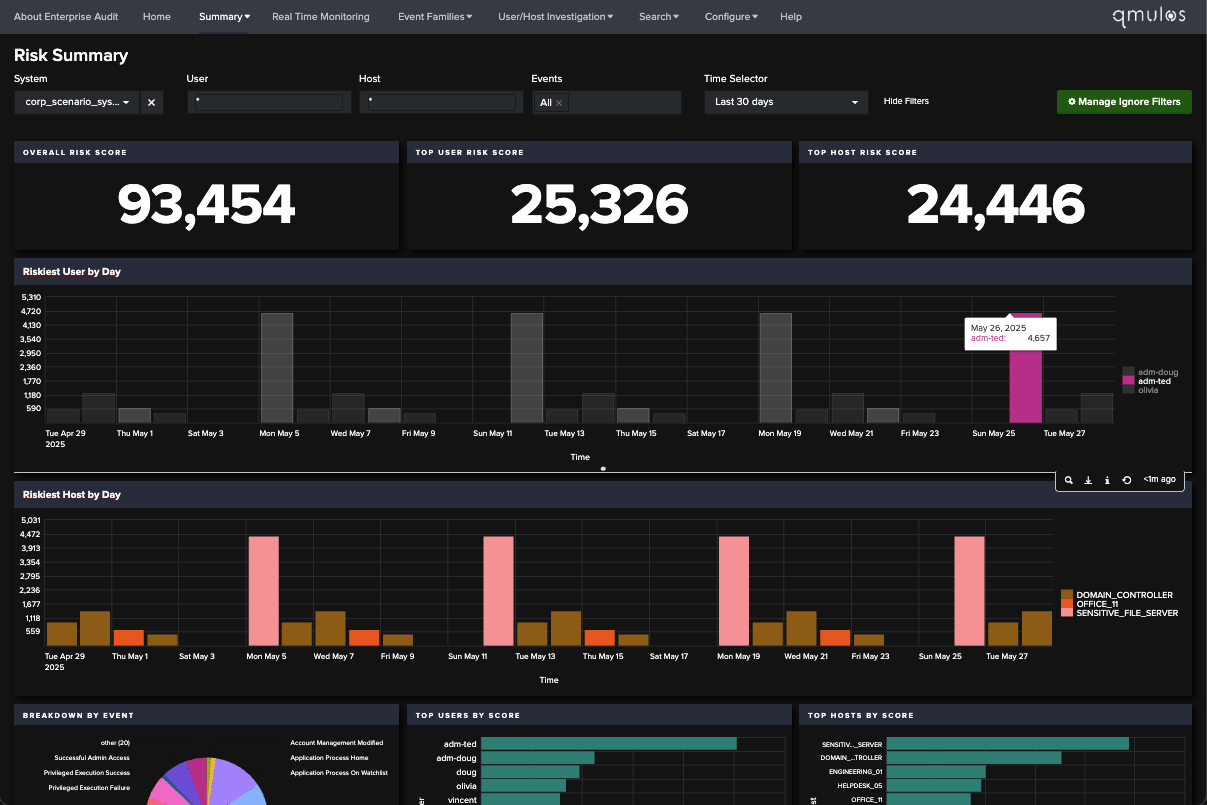Clear the System filter with the X

(151, 102)
